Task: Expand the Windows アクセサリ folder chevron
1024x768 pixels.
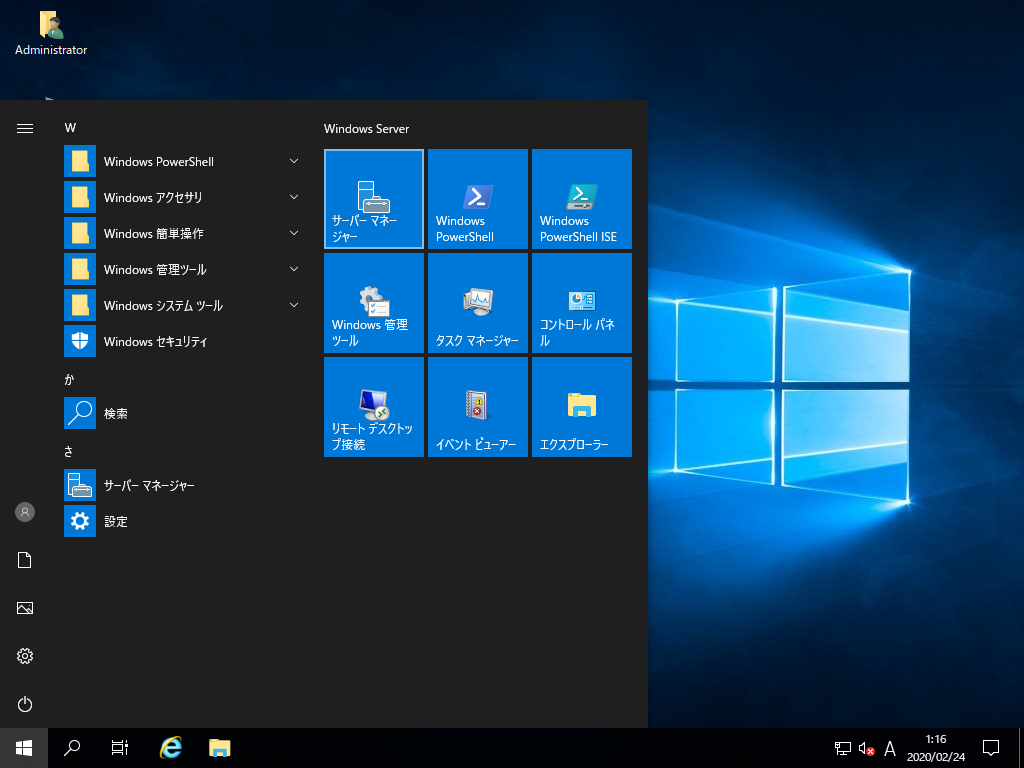Action: (x=294, y=197)
